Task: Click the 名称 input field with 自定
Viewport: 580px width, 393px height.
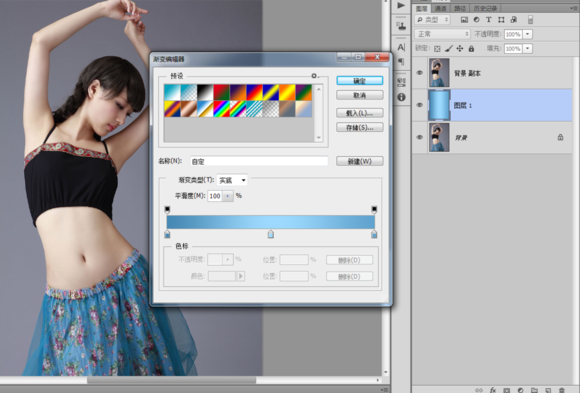Action: [x=259, y=161]
